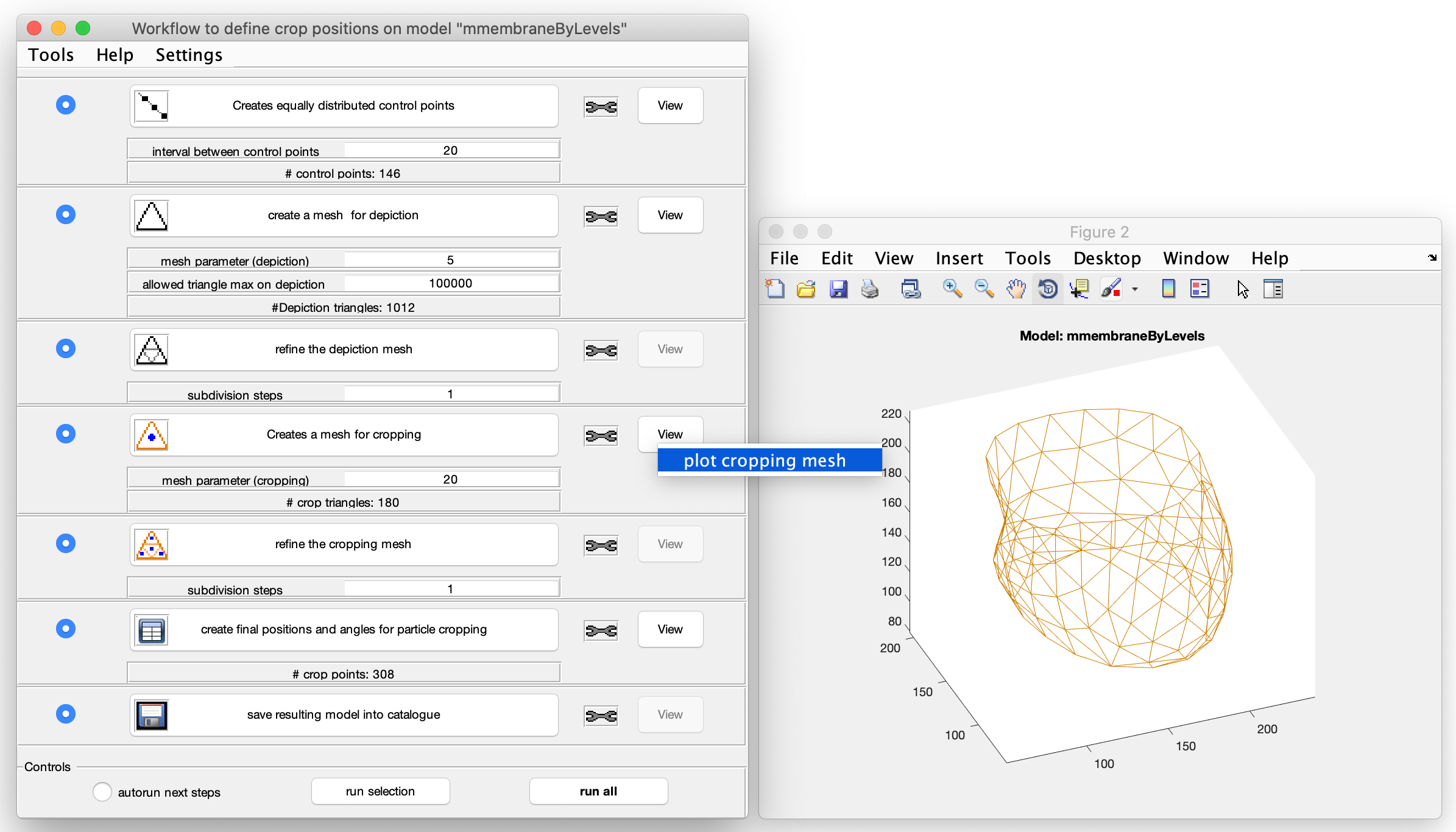Toggle radio for refine the depiction mesh

click(66, 348)
